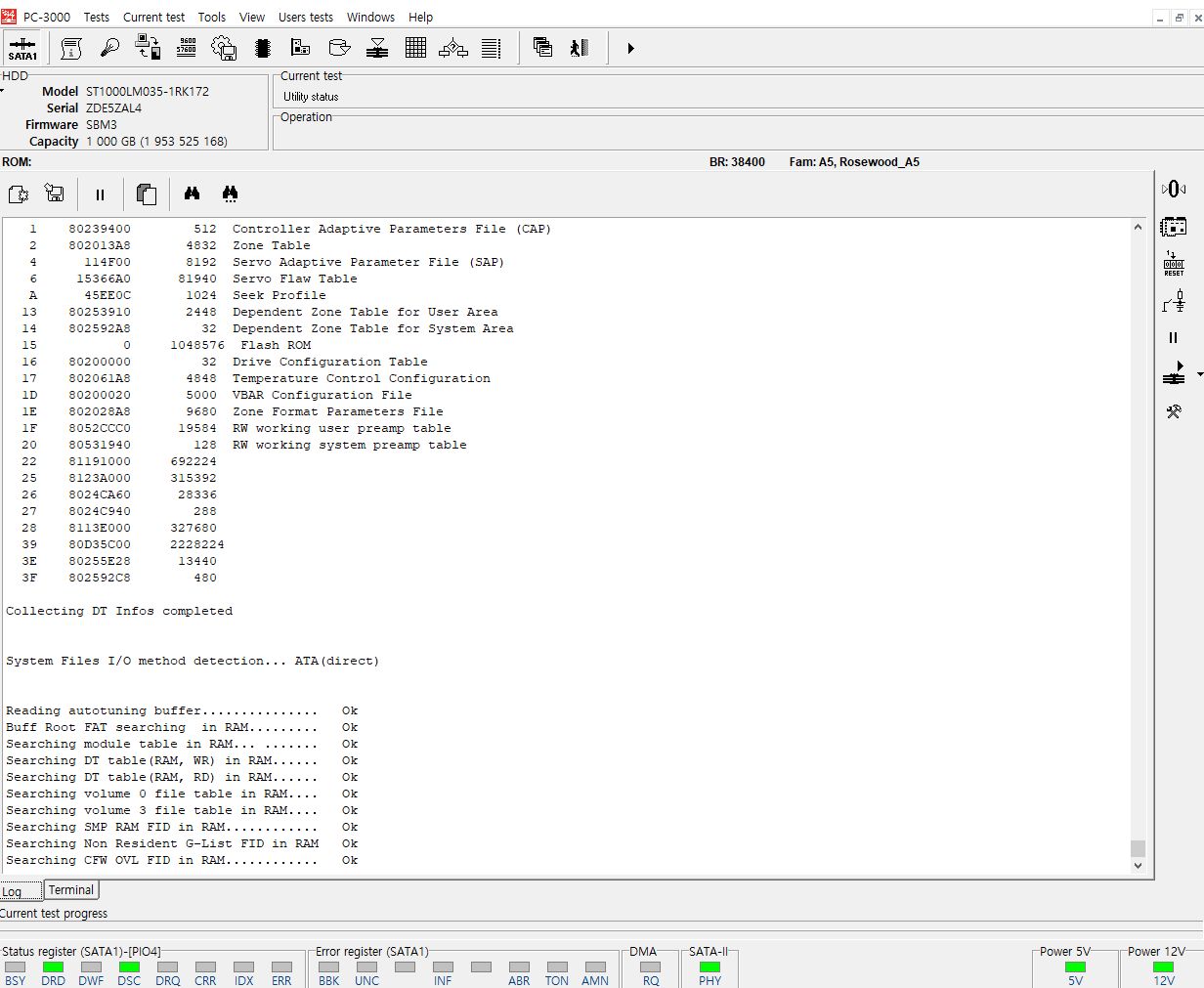Click the floppy disk save log icon
The height and width of the screenshot is (988, 1204).
pyautogui.click(x=55, y=194)
